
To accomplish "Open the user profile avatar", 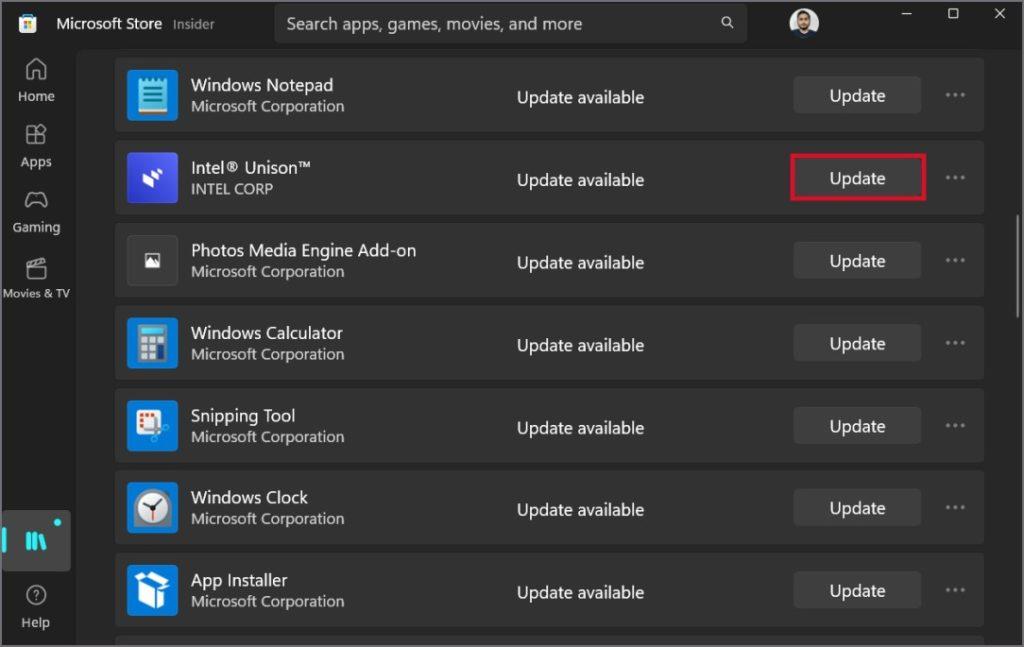I will [804, 23].
